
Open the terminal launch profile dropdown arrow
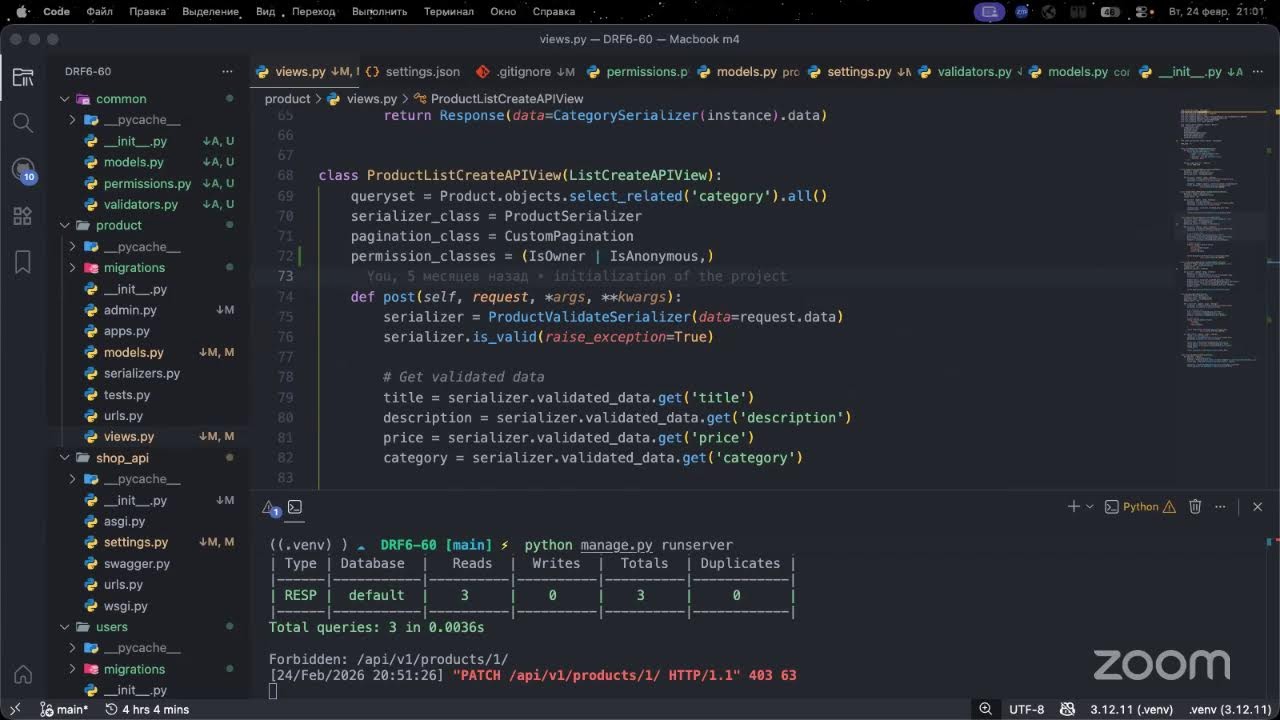click(x=1090, y=507)
